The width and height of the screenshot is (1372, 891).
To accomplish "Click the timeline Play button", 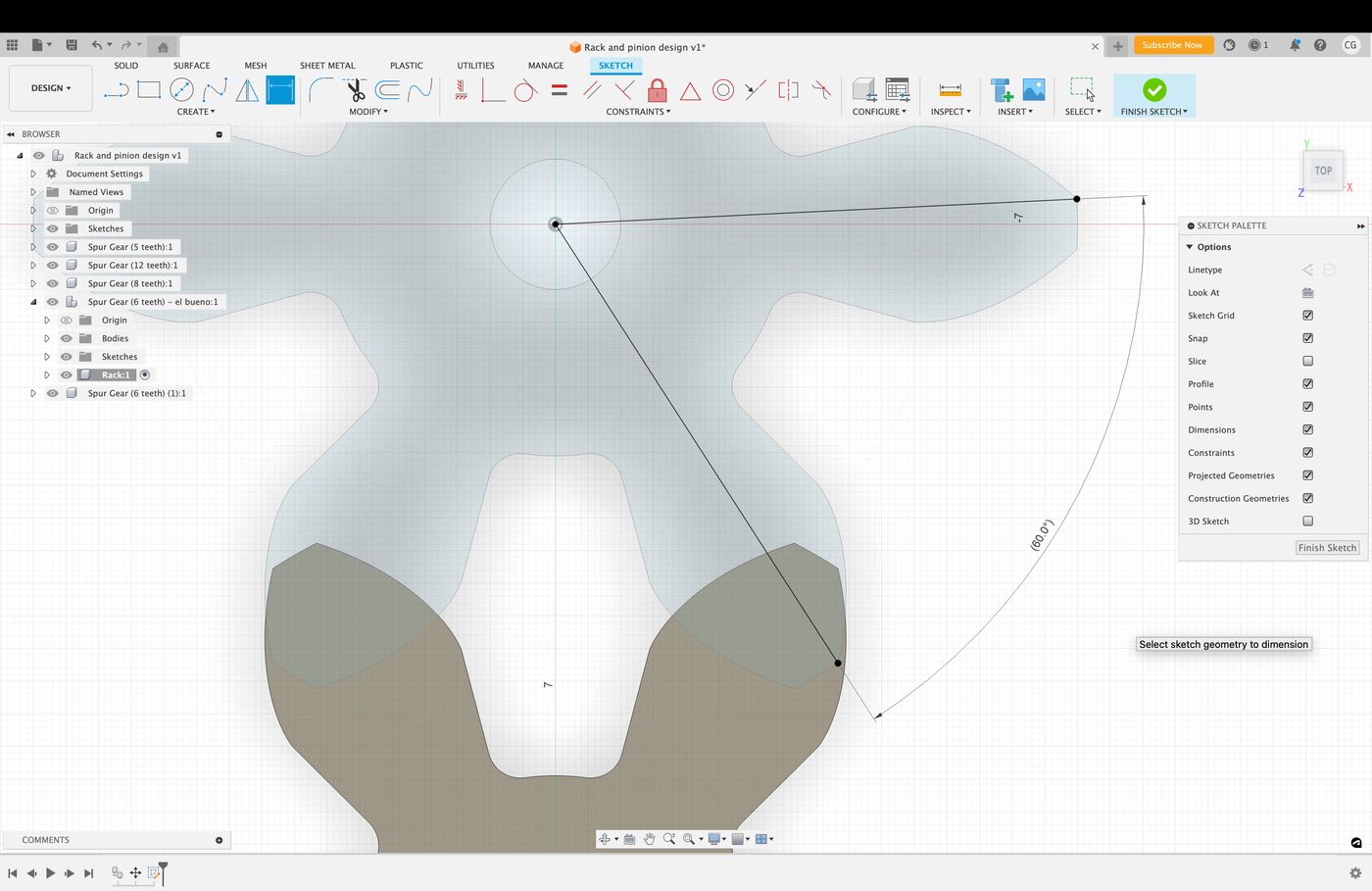I will click(x=50, y=872).
